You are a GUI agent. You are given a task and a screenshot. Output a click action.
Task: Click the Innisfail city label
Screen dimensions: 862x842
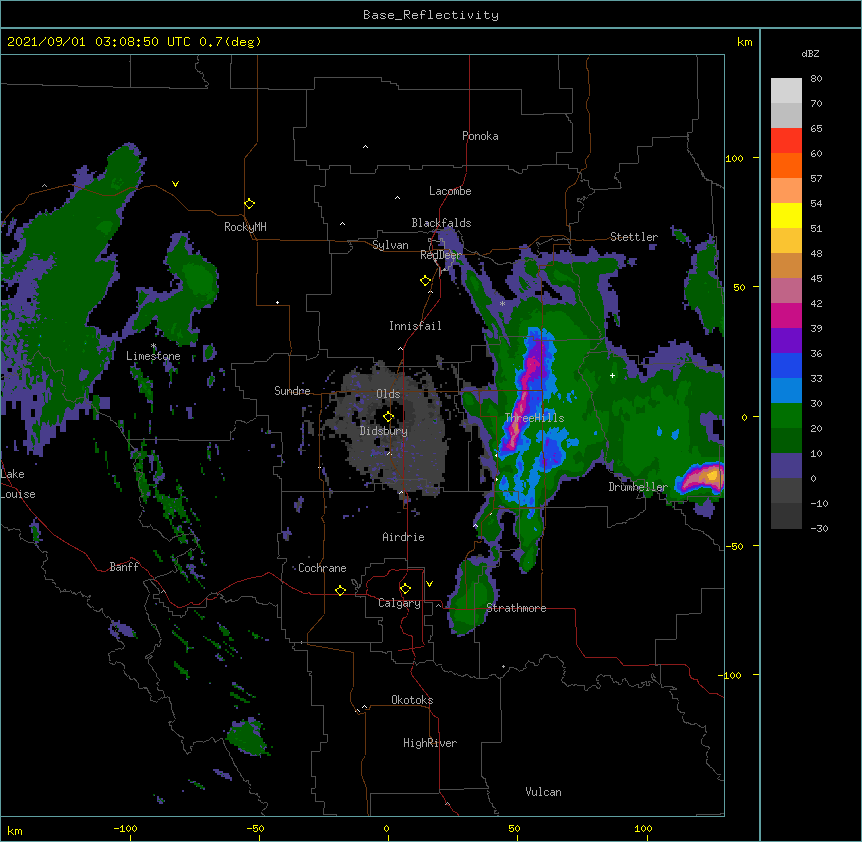point(415,326)
